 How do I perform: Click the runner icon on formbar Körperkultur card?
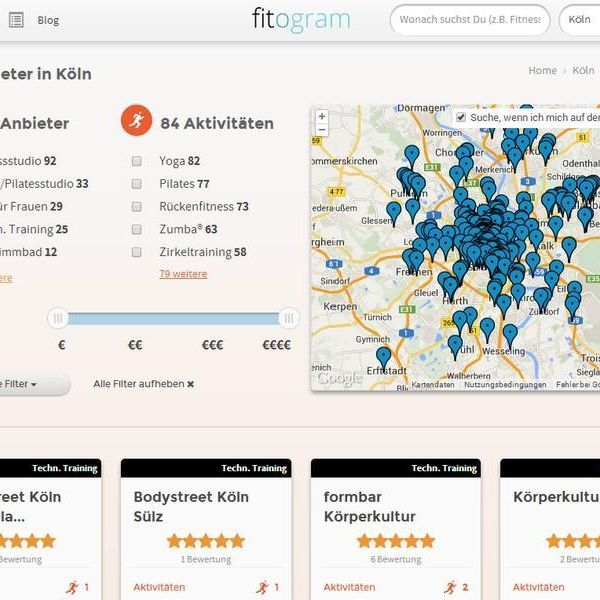pos(450,587)
